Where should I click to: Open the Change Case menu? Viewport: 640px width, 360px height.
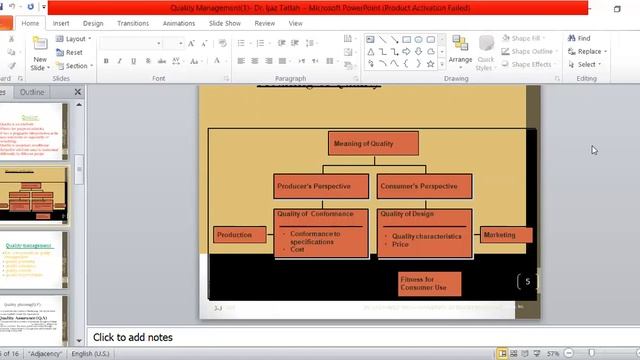click(196, 61)
